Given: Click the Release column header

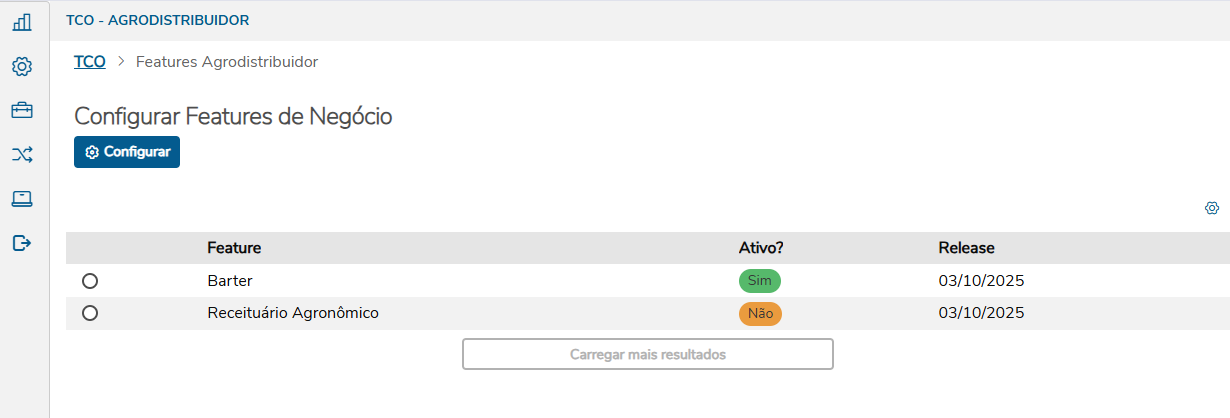Looking at the screenshot, I should (966, 248).
